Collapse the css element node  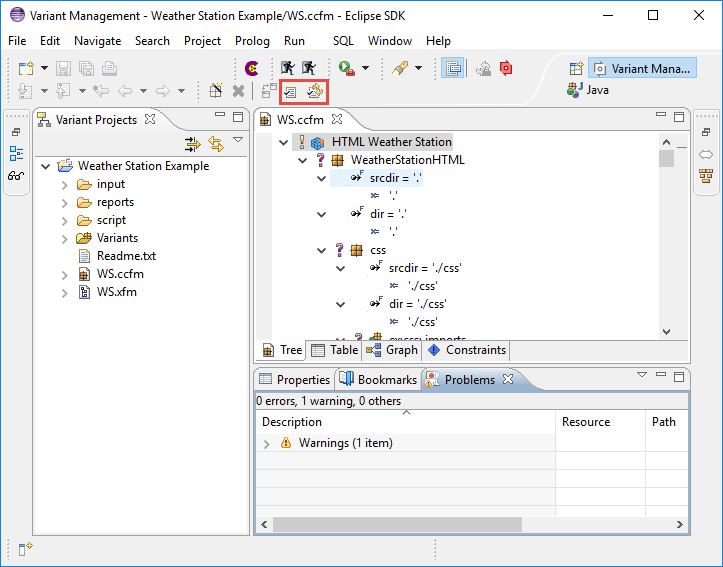[321, 251]
